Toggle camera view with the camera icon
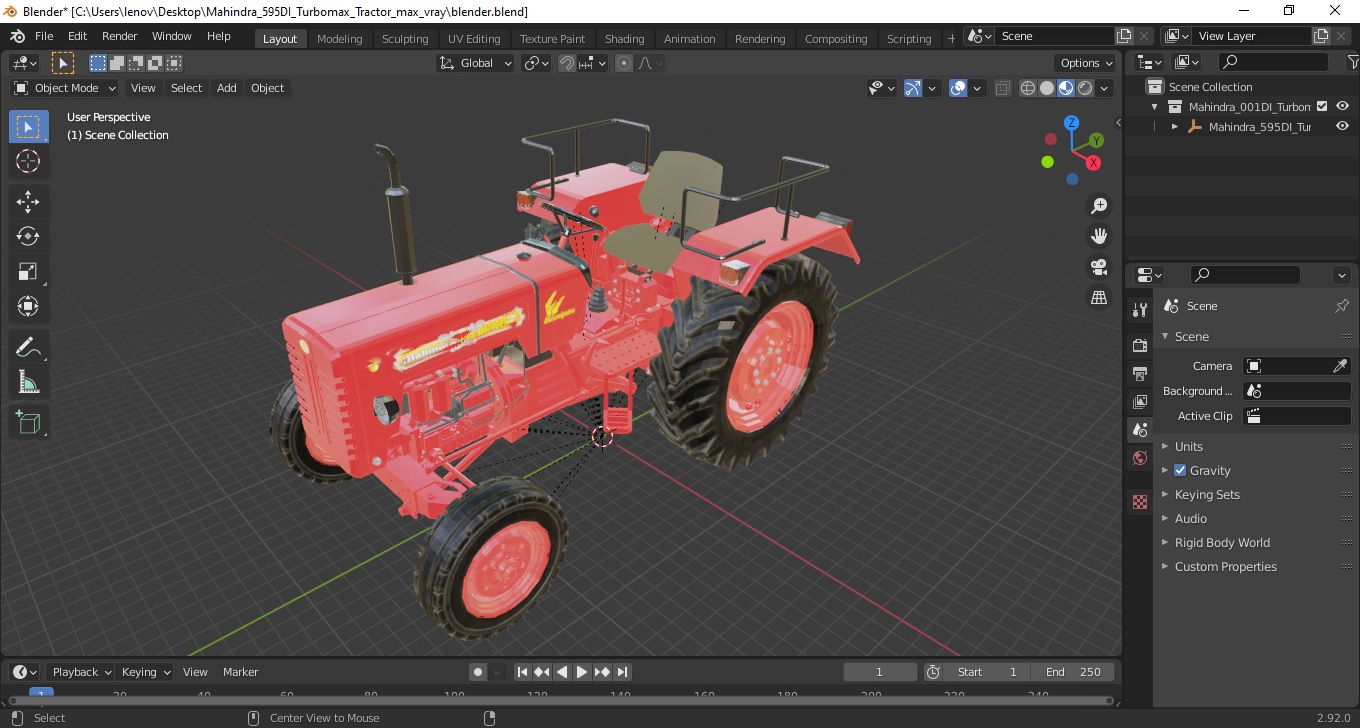 [1099, 267]
